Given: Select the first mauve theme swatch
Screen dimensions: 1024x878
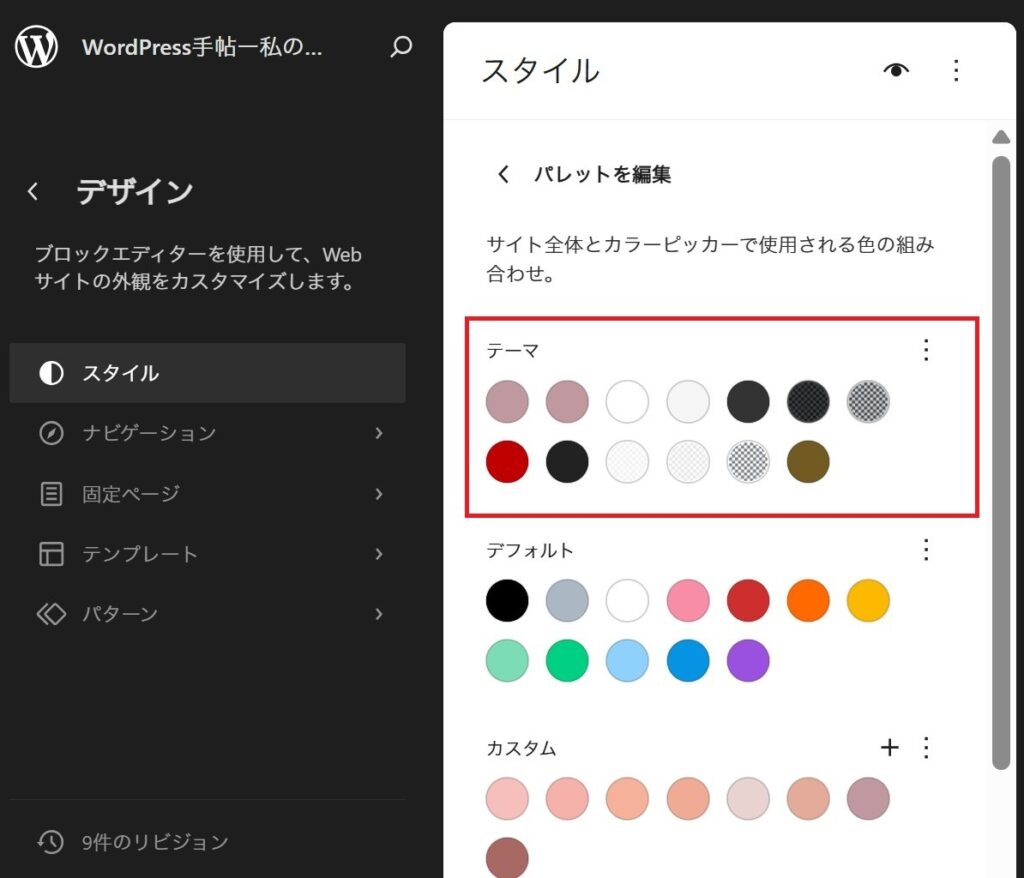Looking at the screenshot, I should [x=507, y=402].
